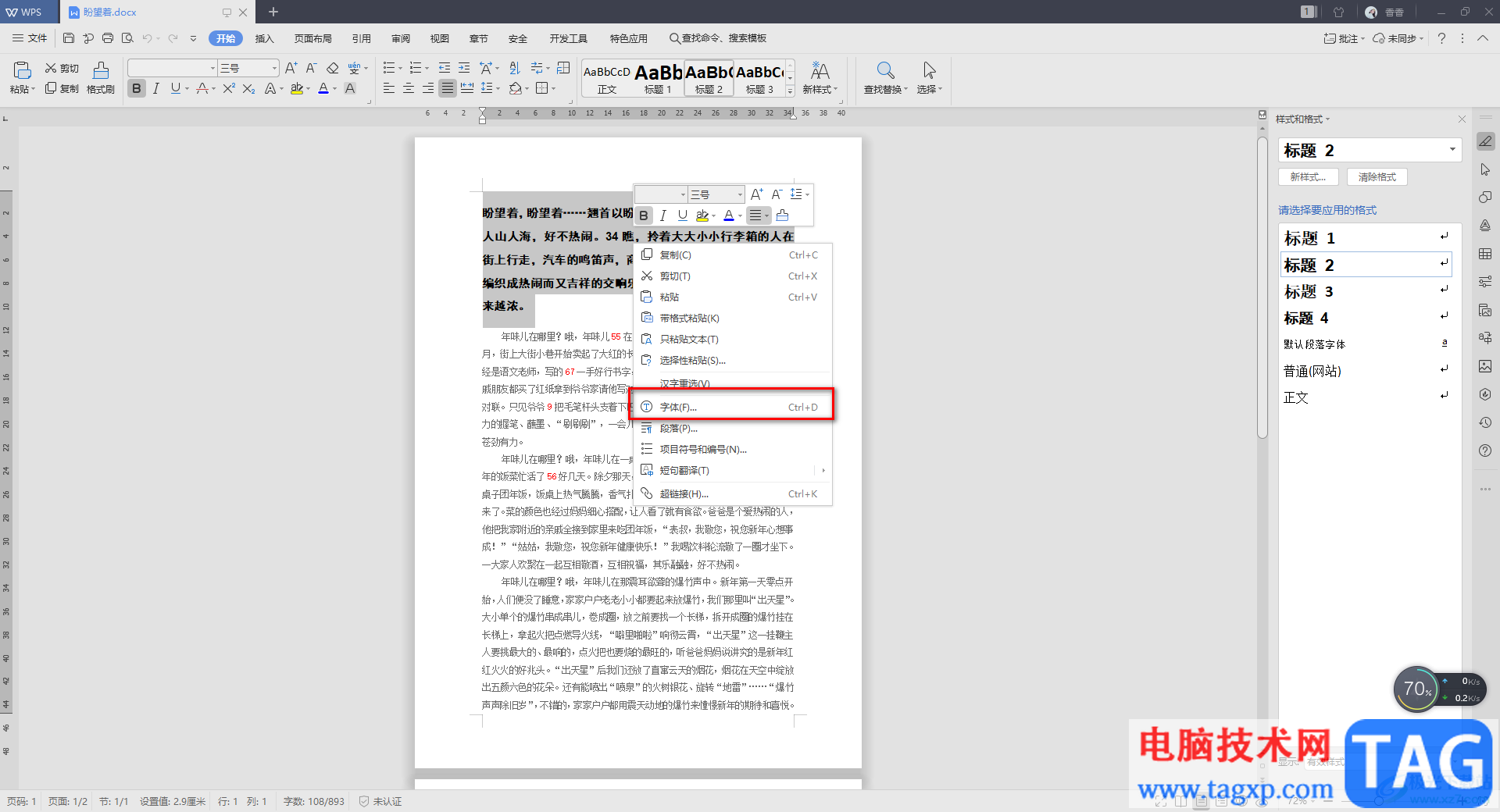Expand the 短句翻译 submenu arrow
Image resolution: width=1500 pixels, height=812 pixels.
coord(823,471)
